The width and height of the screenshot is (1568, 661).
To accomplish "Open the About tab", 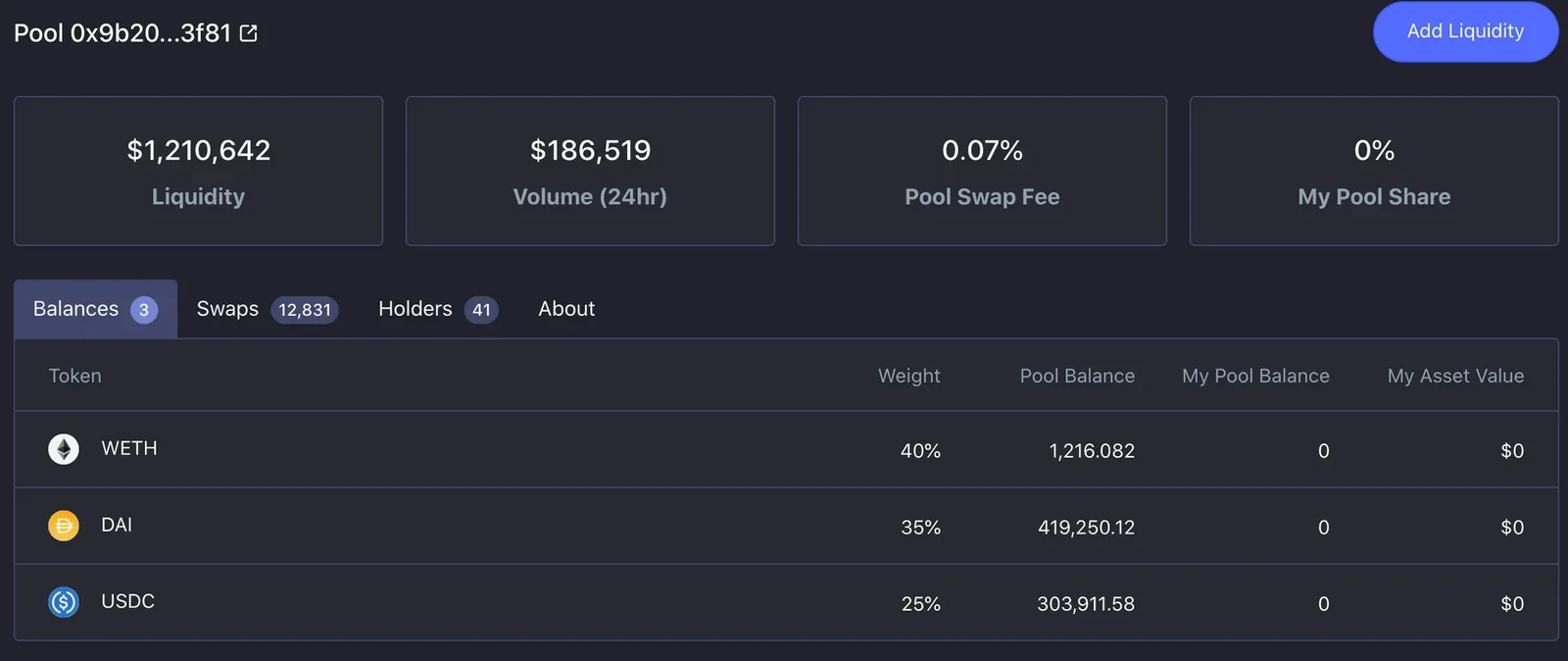I will coord(566,309).
